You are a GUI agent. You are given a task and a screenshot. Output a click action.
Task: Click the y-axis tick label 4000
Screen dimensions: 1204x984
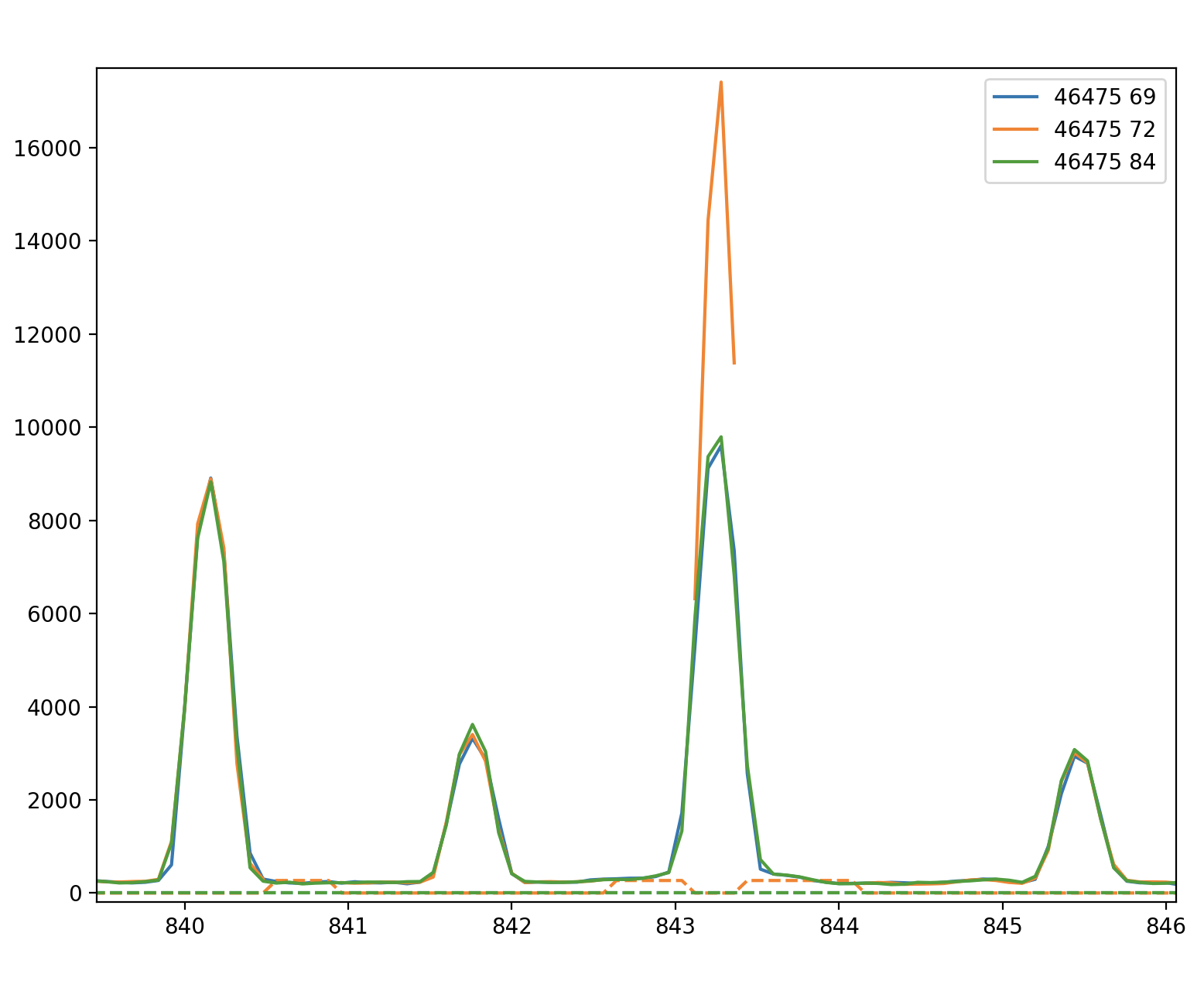[54, 708]
